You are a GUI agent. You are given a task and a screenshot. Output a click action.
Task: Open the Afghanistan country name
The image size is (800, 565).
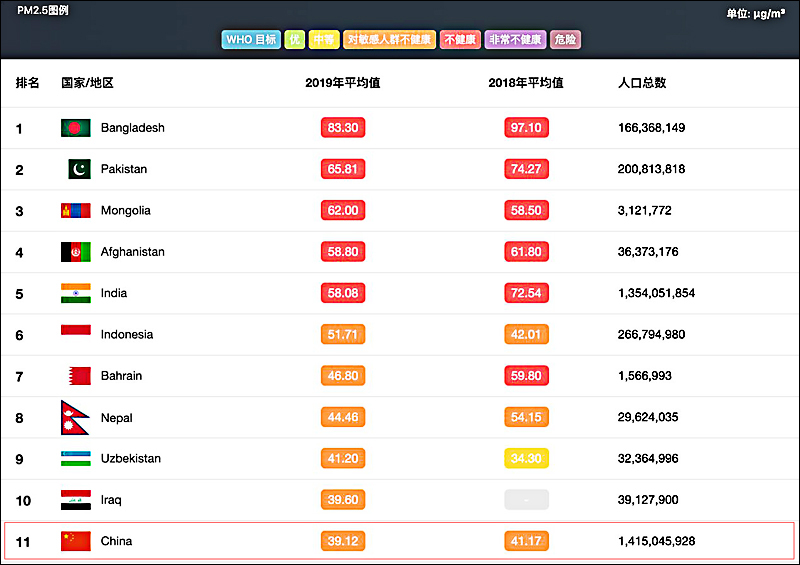(x=133, y=252)
